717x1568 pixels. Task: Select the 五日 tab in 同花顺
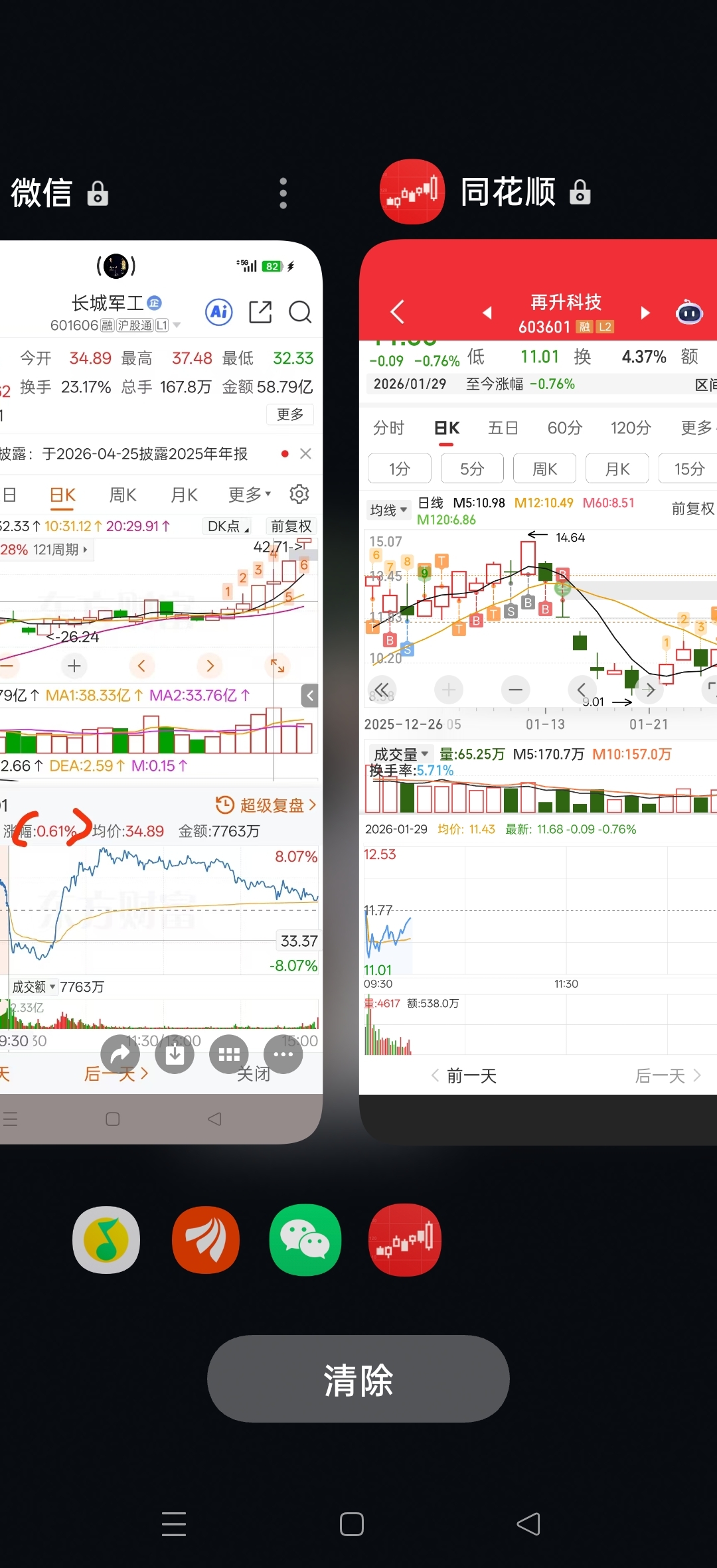[503, 428]
